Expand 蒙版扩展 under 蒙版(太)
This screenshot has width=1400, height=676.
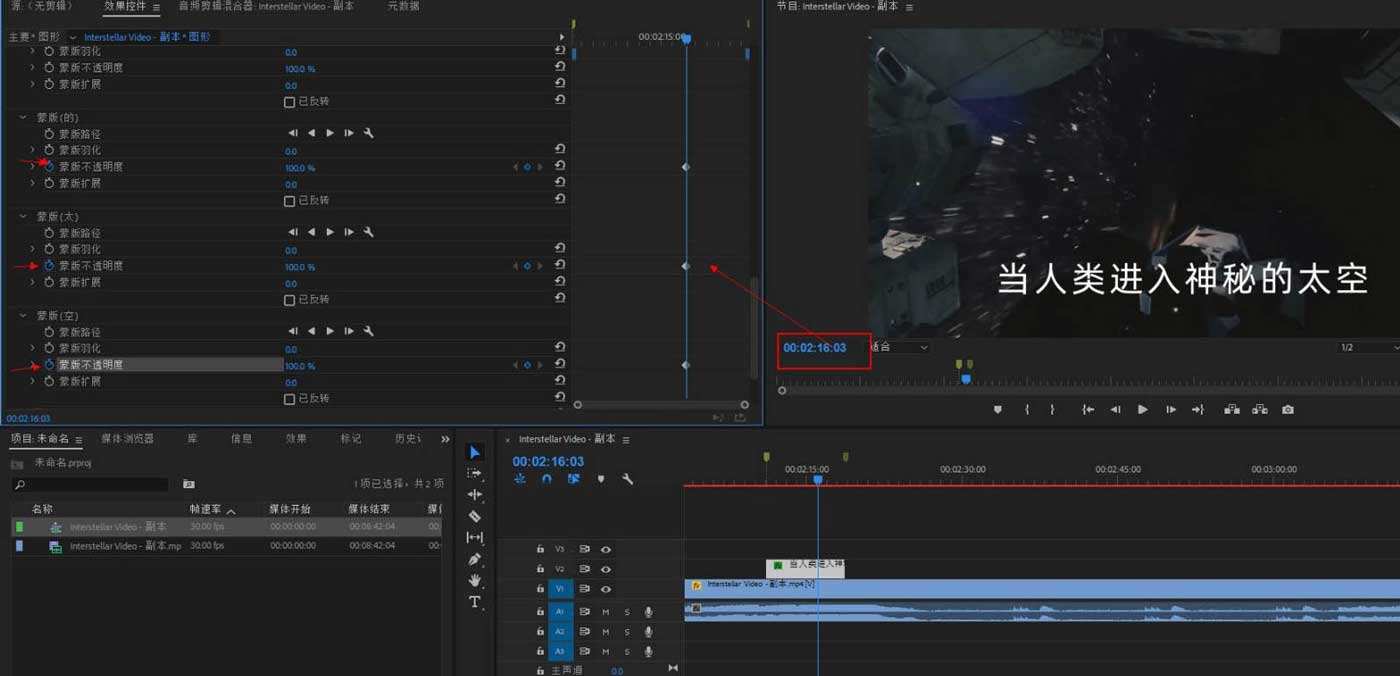coord(32,282)
